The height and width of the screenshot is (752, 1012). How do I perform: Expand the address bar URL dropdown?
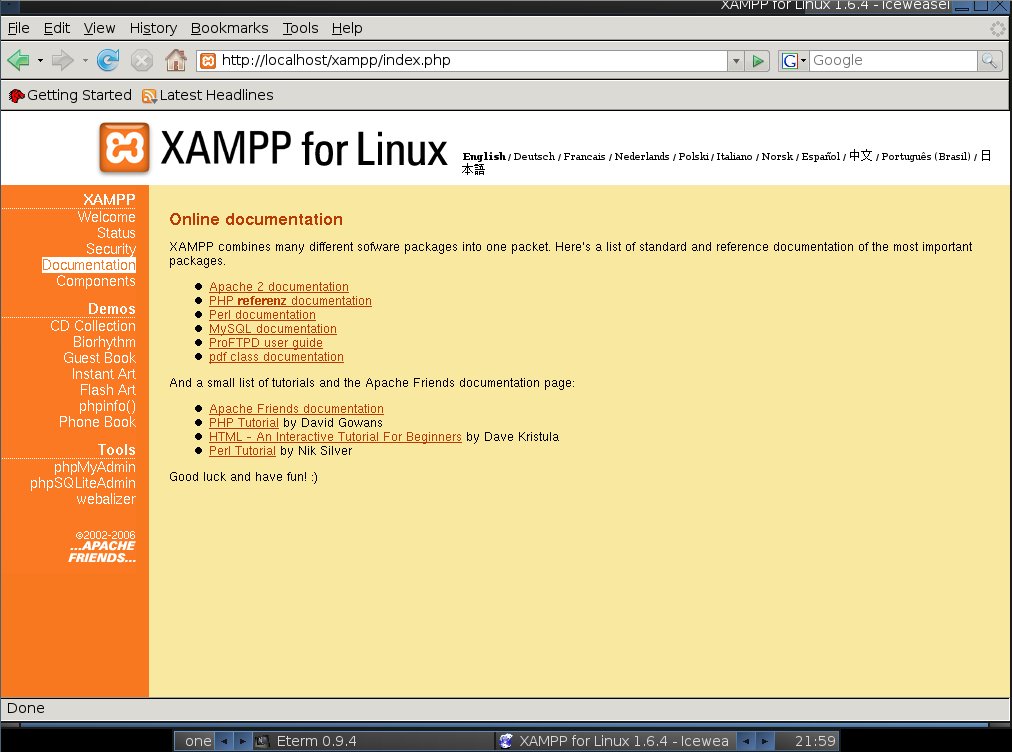[736, 61]
